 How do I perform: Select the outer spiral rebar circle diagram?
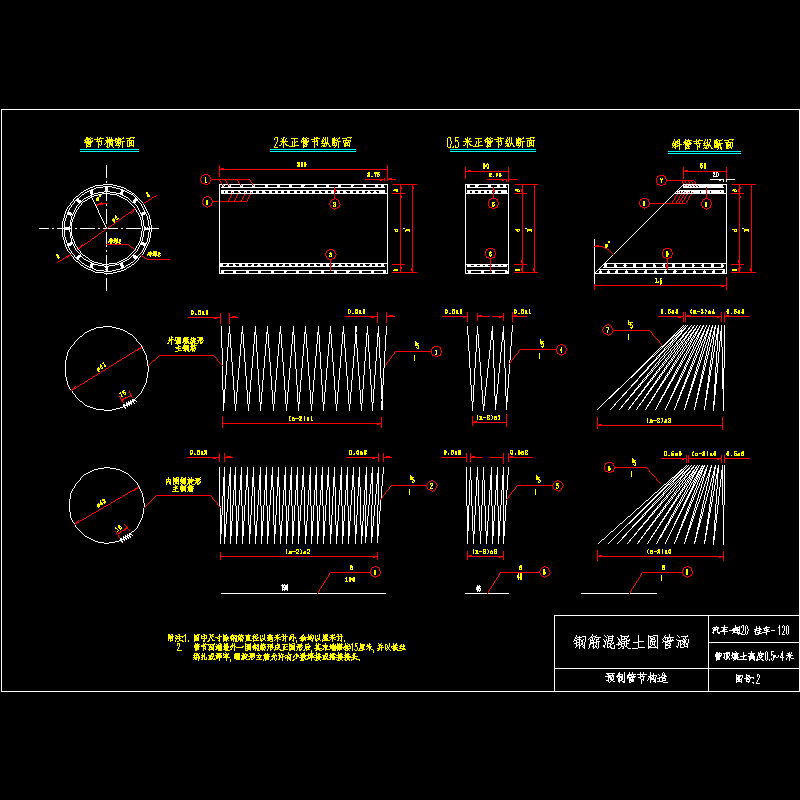coord(107,368)
